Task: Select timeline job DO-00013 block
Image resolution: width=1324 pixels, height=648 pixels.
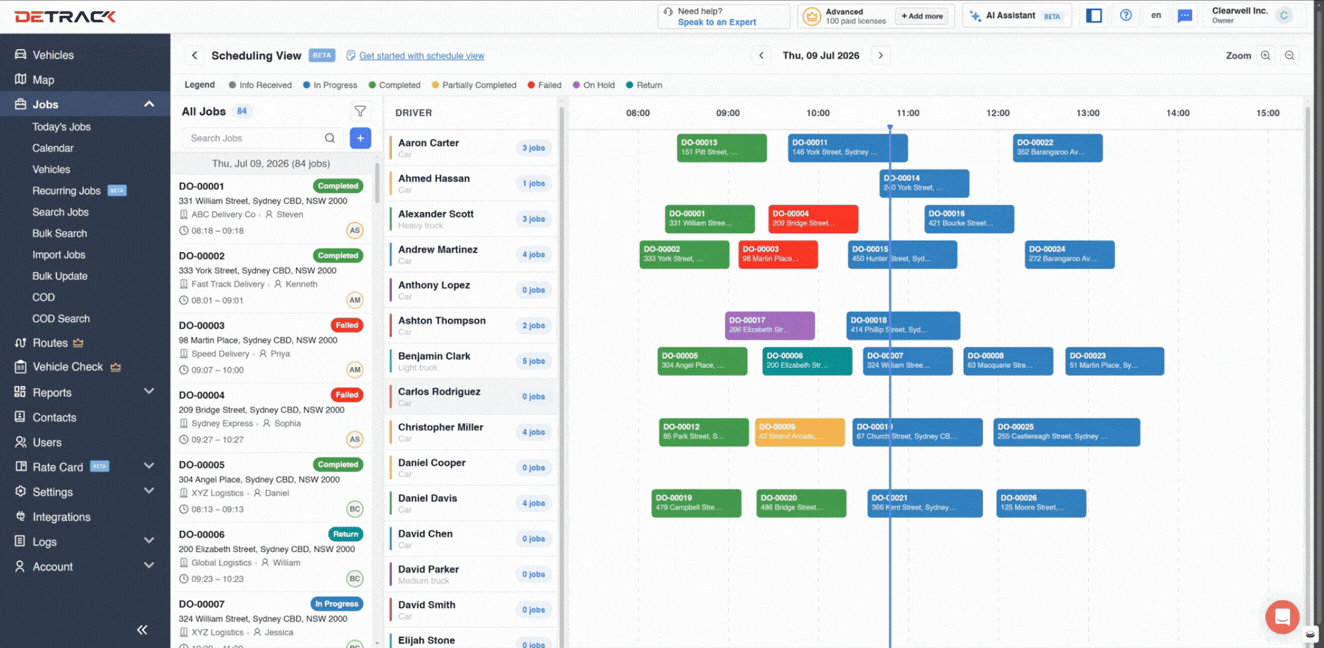Action: pos(722,148)
